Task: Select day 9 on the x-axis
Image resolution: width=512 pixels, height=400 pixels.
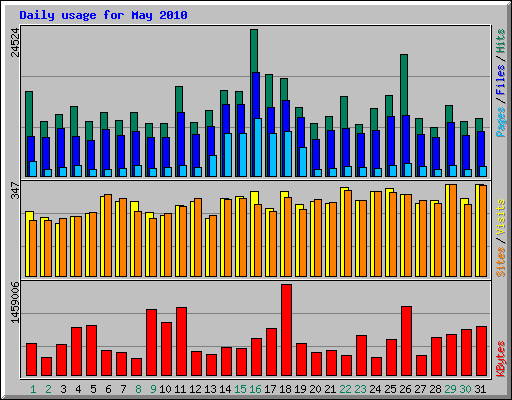Action: [x=153, y=389]
